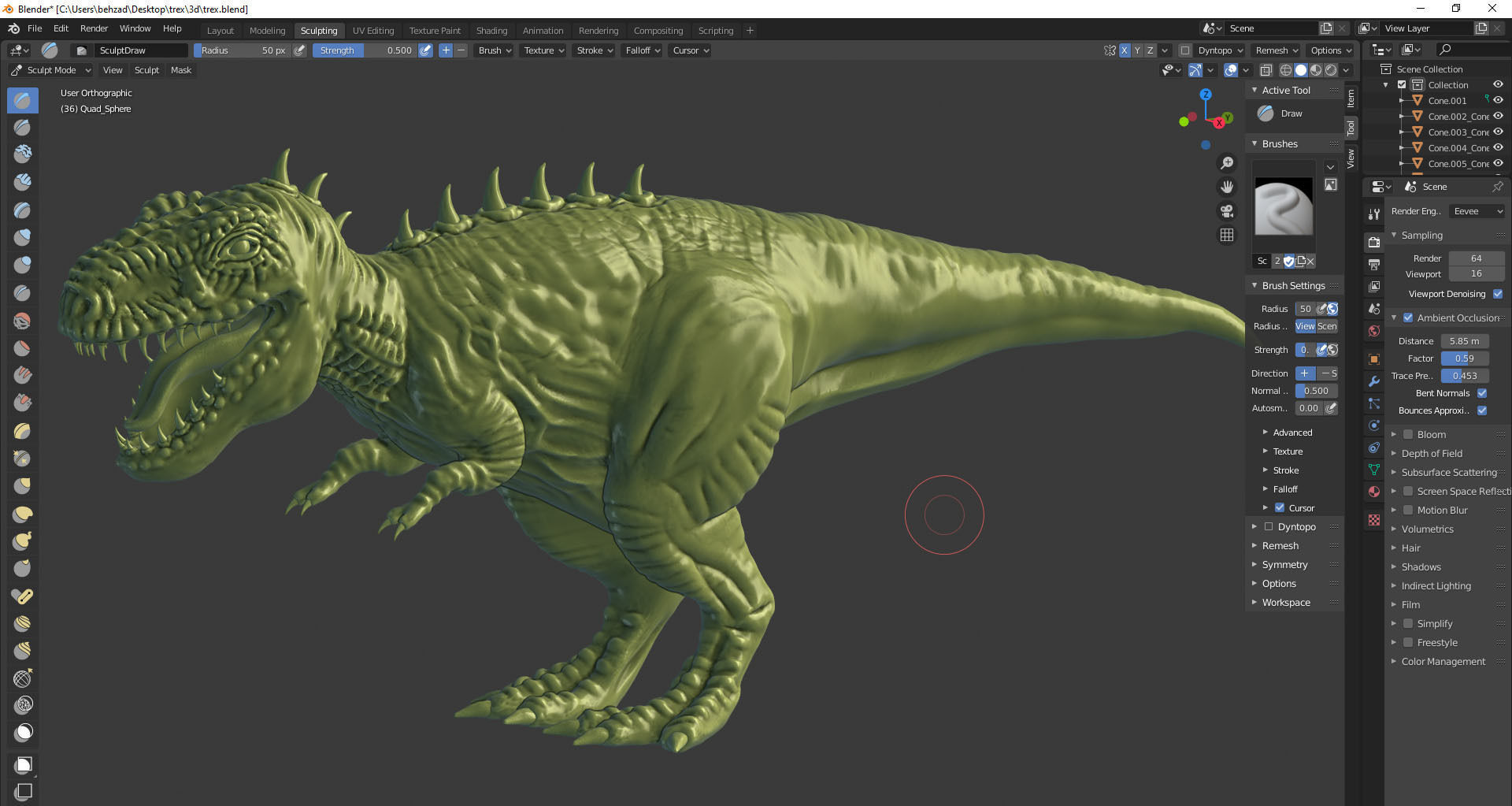Uncheck Viewport Denoising checkbox
The height and width of the screenshot is (806, 1512).
coord(1498,294)
